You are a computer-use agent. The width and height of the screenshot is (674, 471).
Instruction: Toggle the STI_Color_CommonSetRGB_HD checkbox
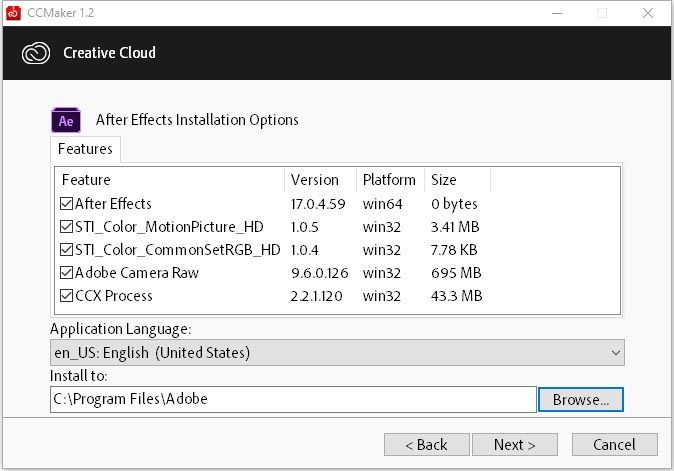[x=67, y=251]
